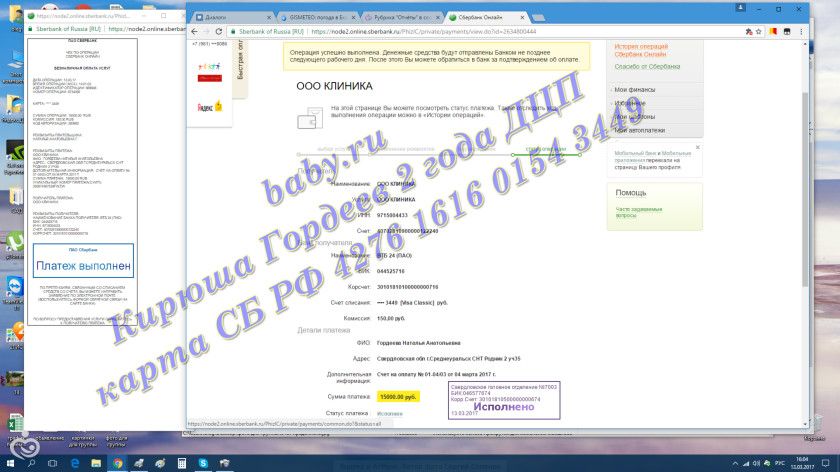Viewport: 840px width, 472px height.
Task: Click the dark extension icon beside menu
Action: [x=787, y=32]
